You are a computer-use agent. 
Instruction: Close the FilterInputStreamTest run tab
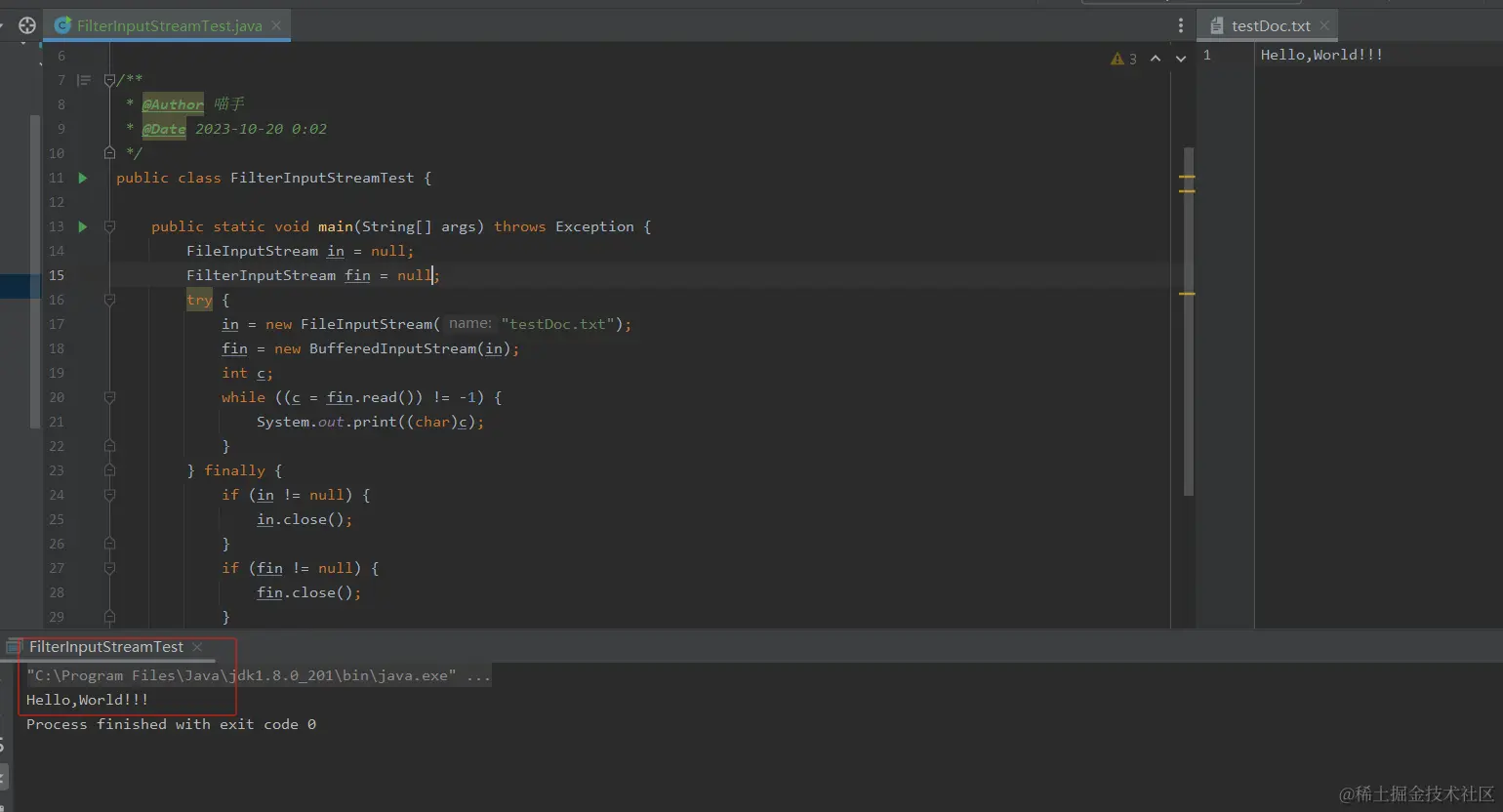[x=197, y=647]
